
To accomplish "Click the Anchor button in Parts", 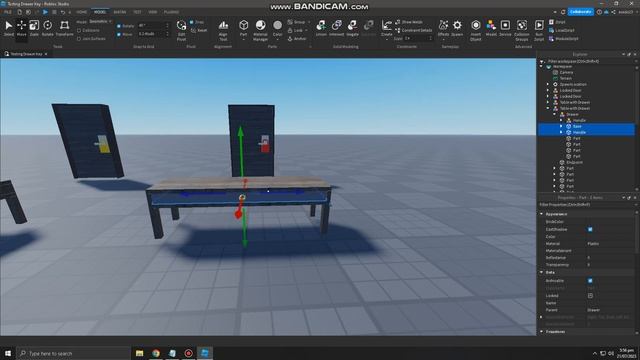I will [x=297, y=39].
